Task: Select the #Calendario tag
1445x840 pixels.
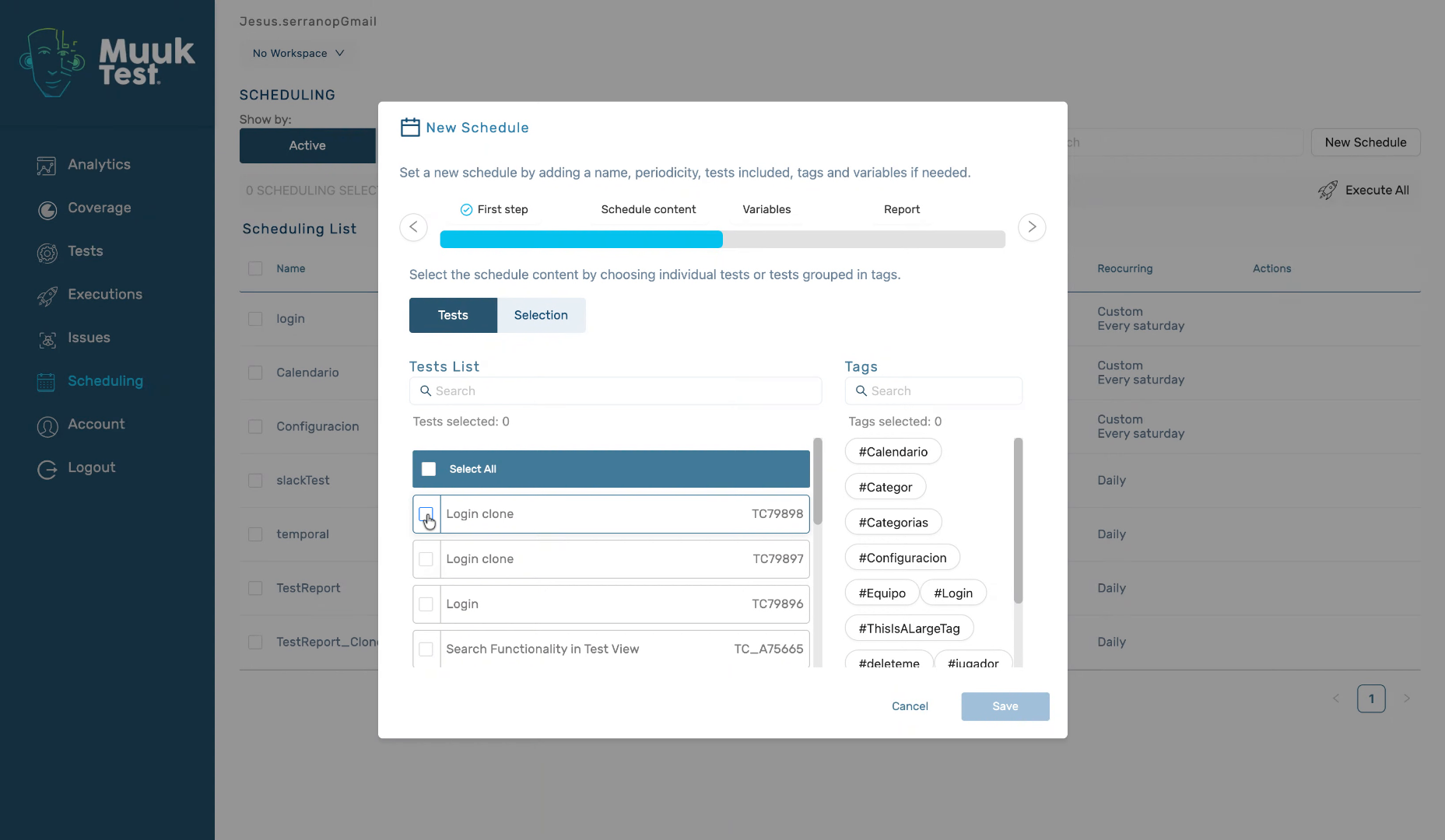Action: [893, 452]
